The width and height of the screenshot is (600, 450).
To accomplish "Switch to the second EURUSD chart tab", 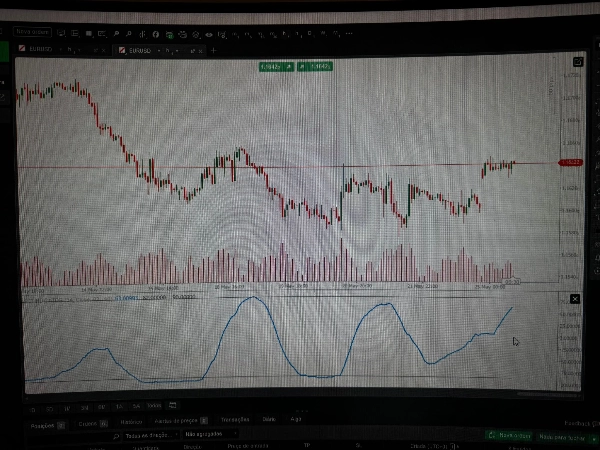I will pos(140,50).
